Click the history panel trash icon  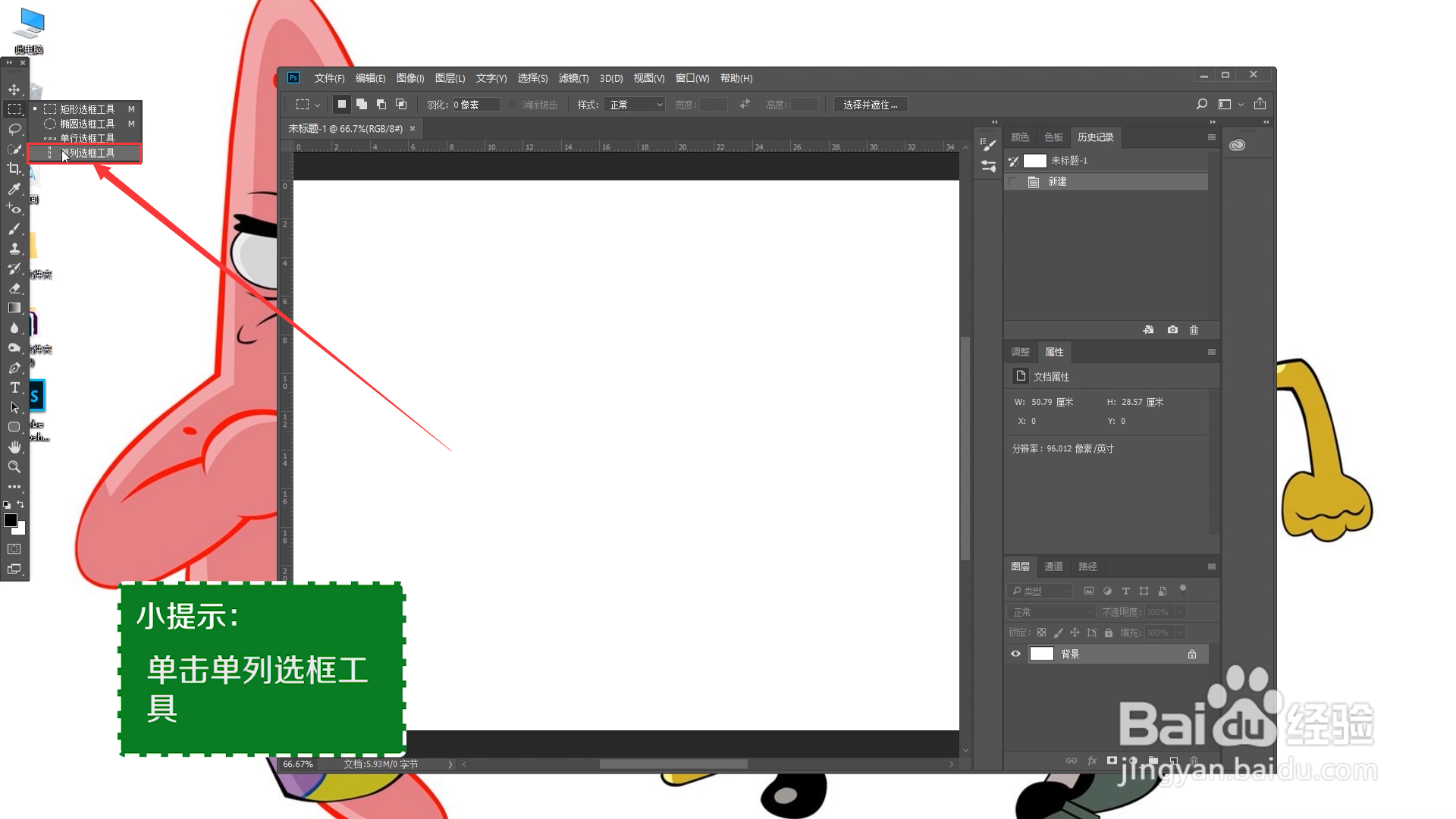[1194, 330]
